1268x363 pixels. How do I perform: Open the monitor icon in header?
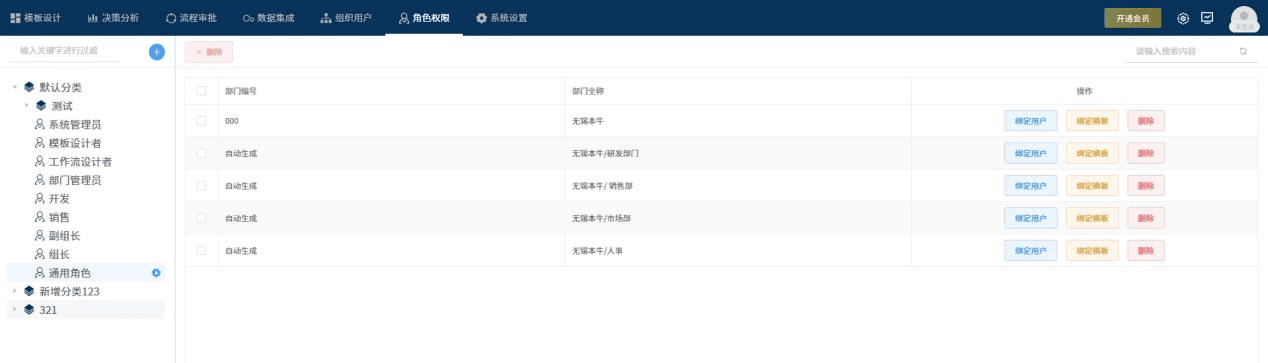pyautogui.click(x=1207, y=18)
